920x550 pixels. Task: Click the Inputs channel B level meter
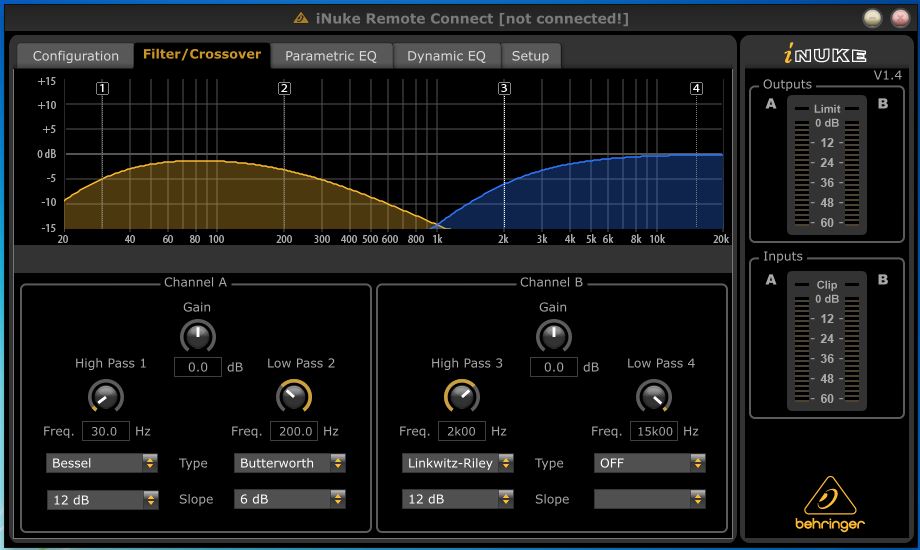pyautogui.click(x=852, y=349)
